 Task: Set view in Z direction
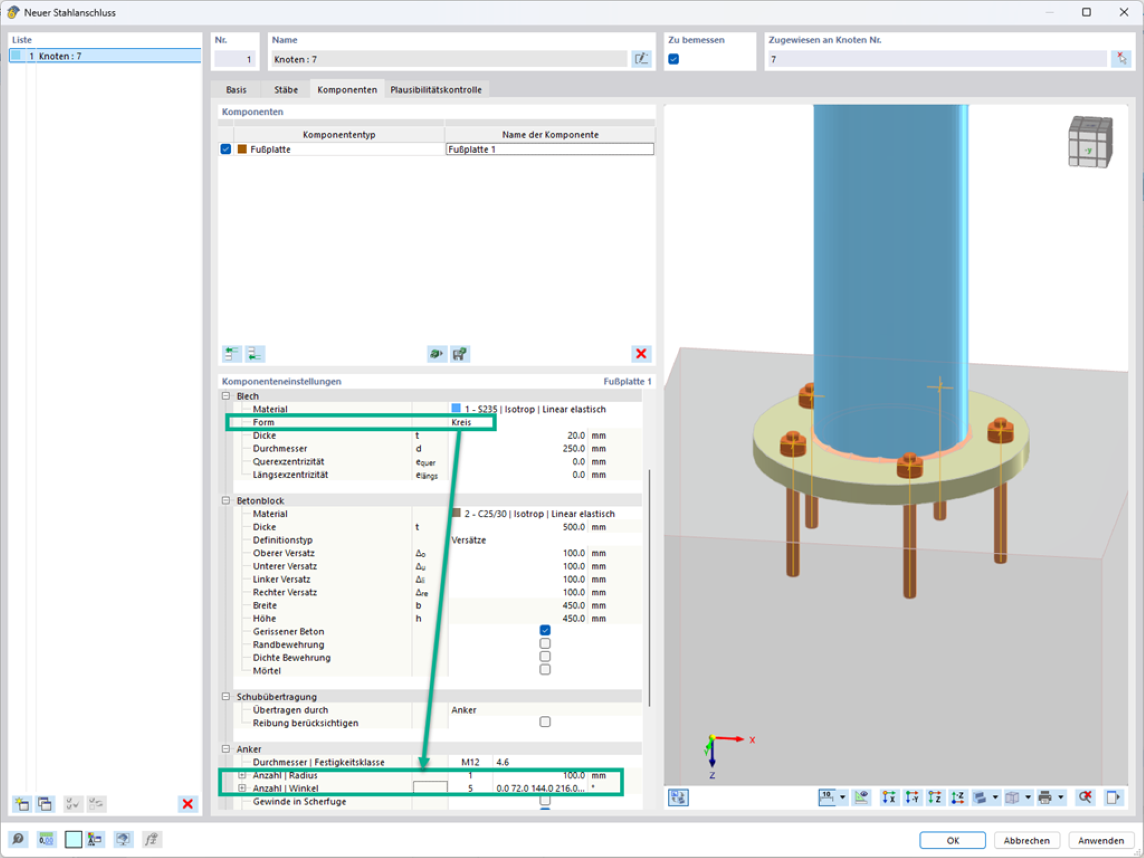[935, 797]
